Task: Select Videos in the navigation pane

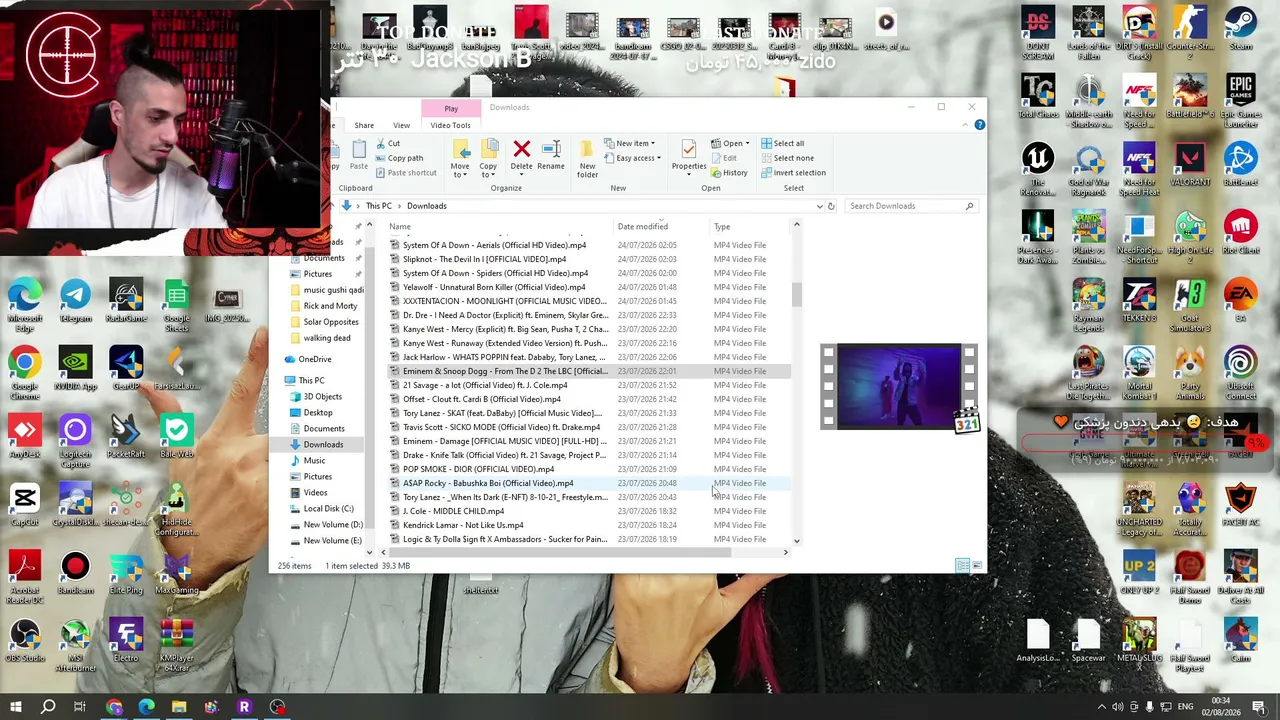Action: (x=315, y=492)
